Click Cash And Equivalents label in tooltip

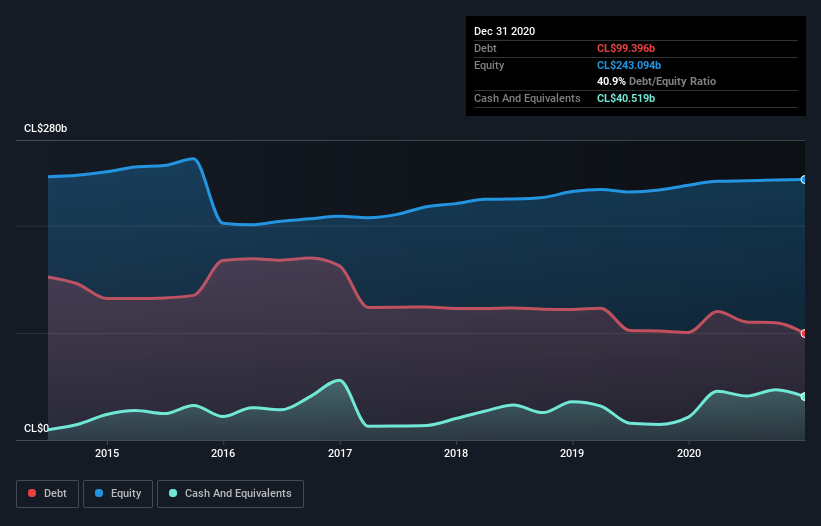(x=527, y=98)
